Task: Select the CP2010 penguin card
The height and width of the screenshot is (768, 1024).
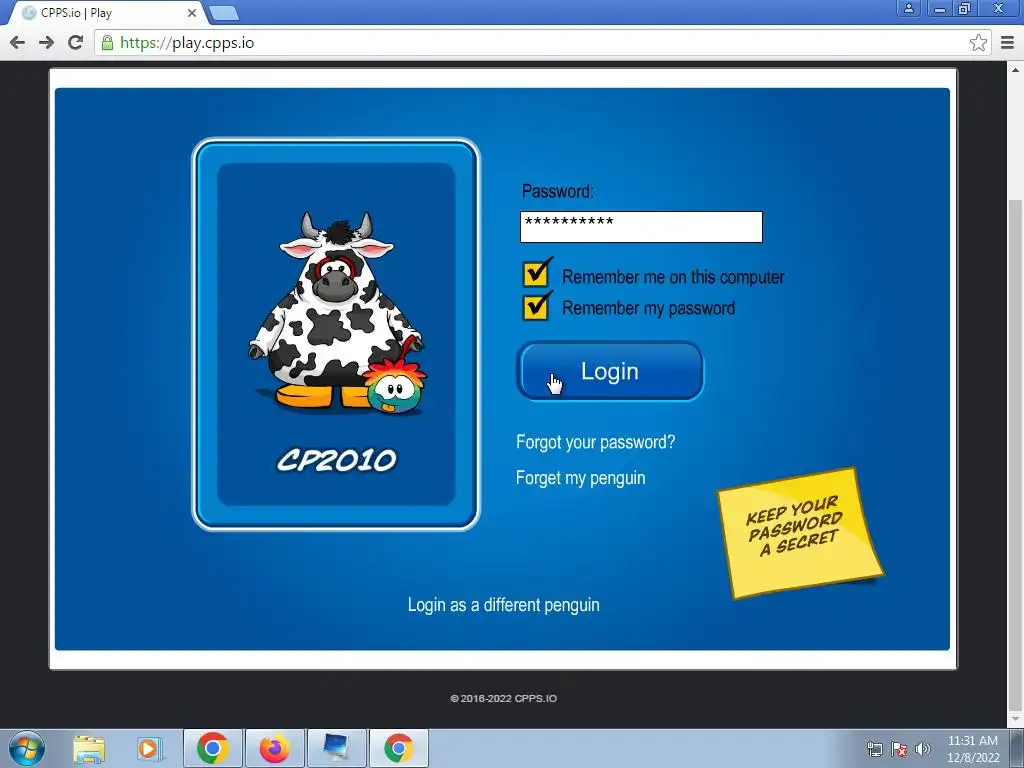Action: [336, 334]
